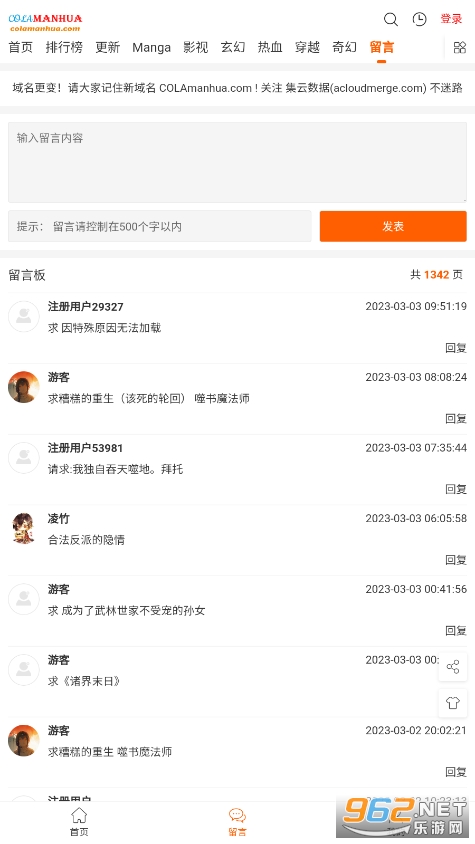
Task: Open the reading history clock icon
Action: click(420, 19)
